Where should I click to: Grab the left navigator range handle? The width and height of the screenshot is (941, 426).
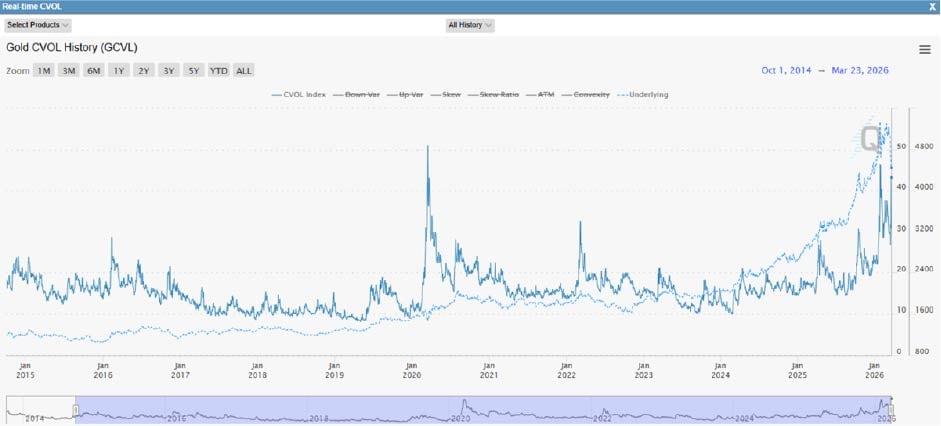click(x=75, y=409)
